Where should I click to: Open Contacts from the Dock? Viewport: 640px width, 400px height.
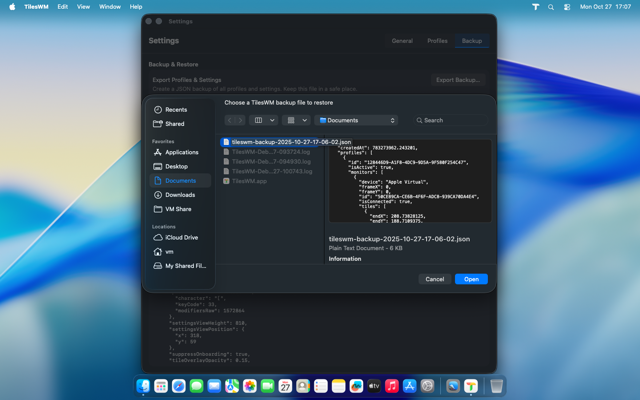point(303,386)
